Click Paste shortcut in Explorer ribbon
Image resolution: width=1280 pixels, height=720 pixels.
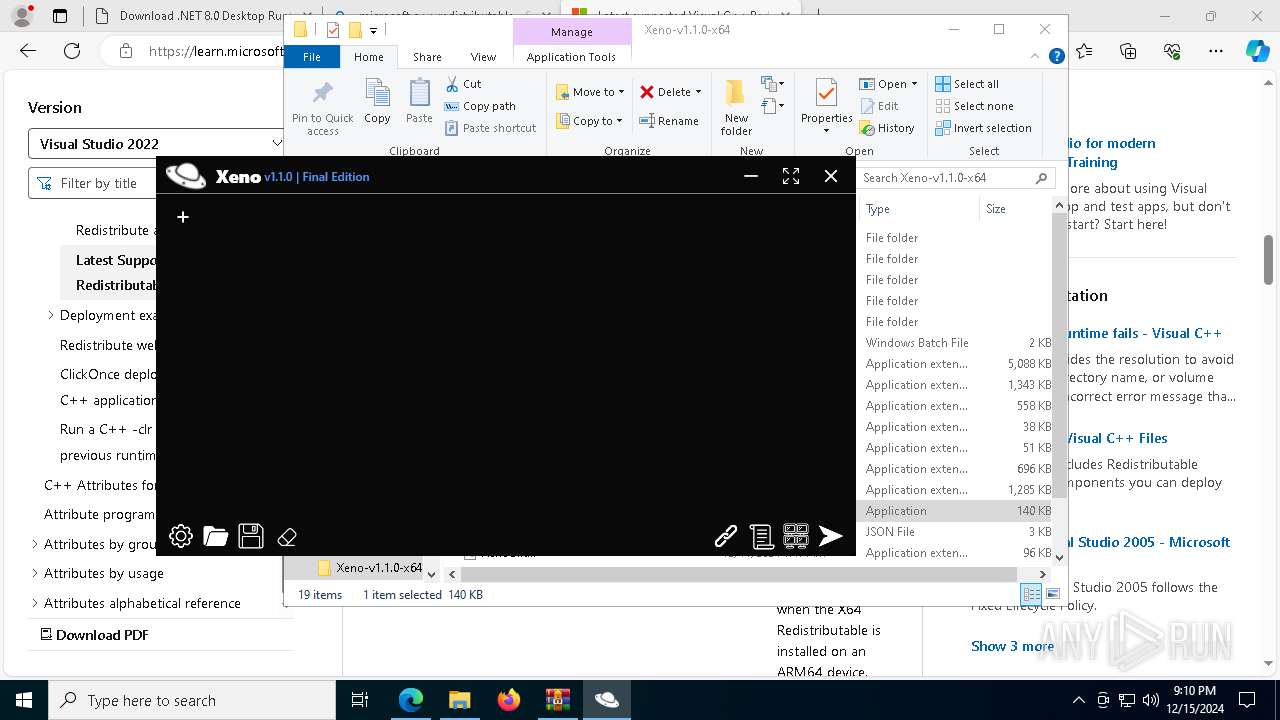[490, 128]
